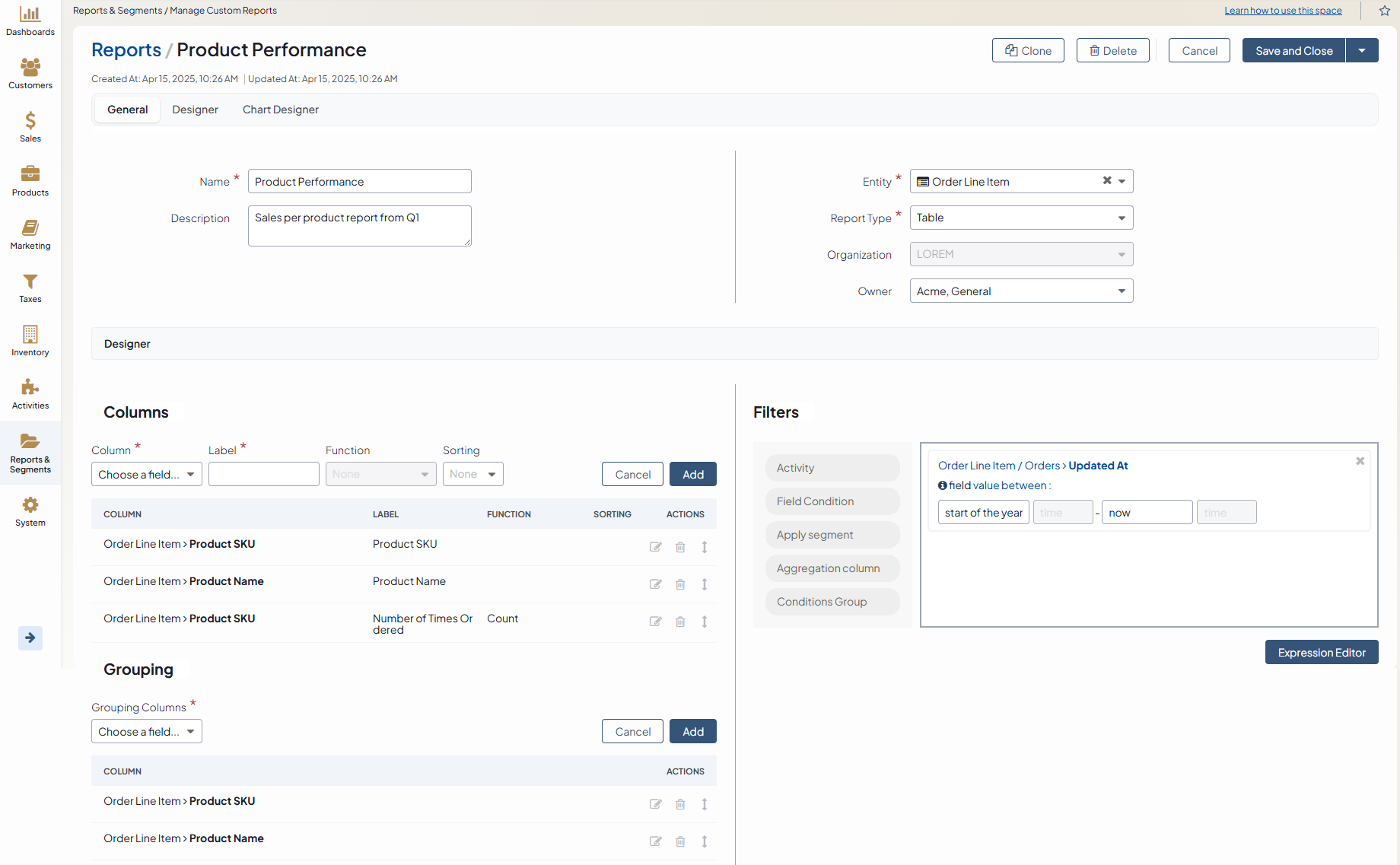1400x865 pixels.
Task: Switch to the Chart Designer tab
Action: click(x=280, y=110)
